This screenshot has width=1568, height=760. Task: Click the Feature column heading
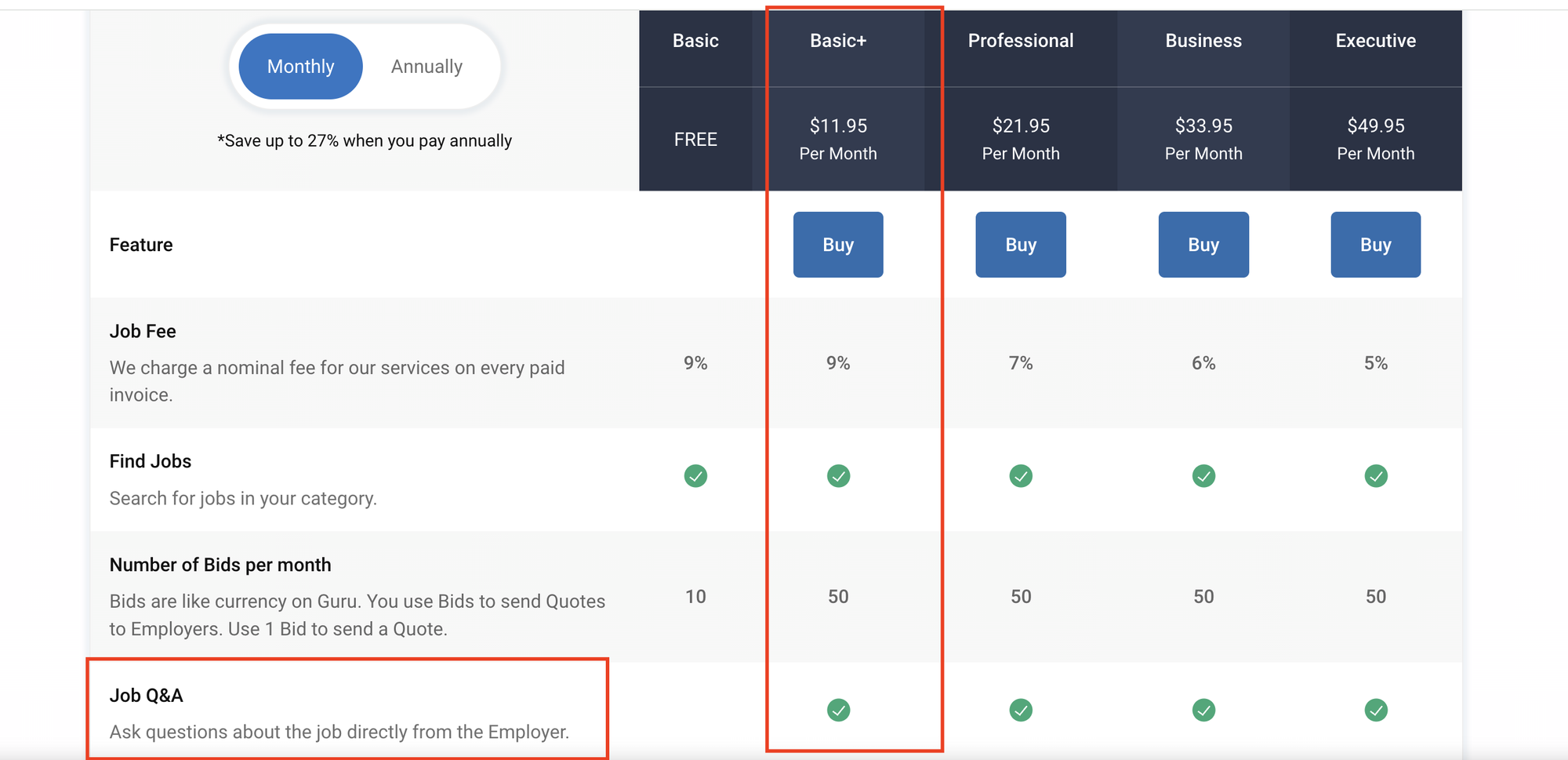point(141,245)
